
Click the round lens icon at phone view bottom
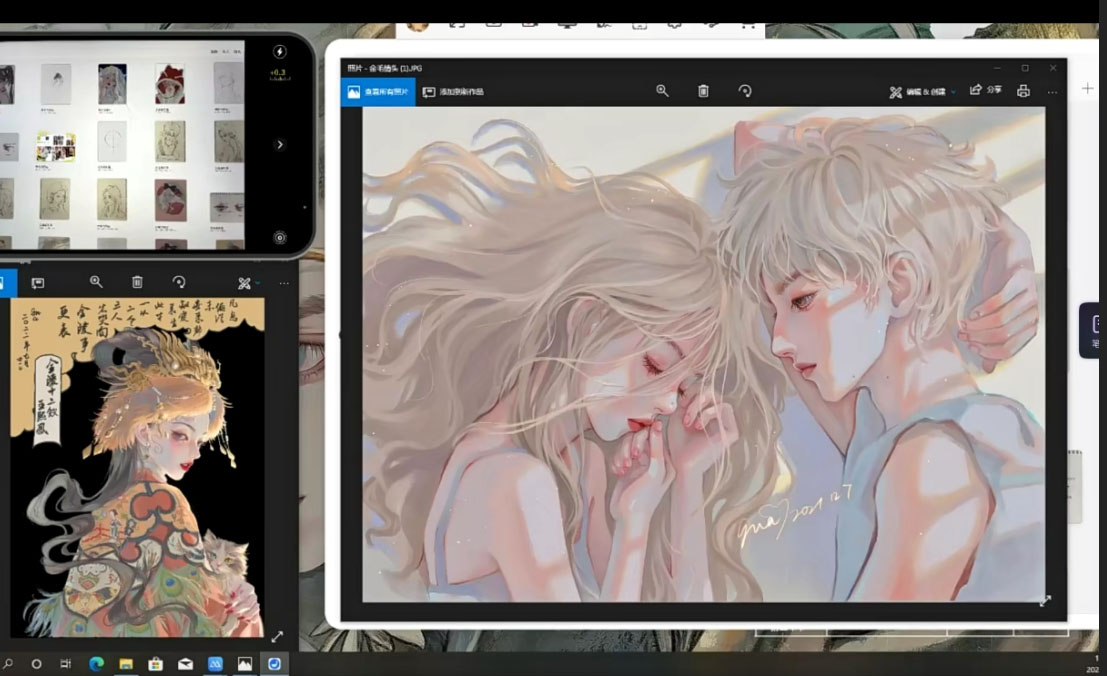click(280, 238)
